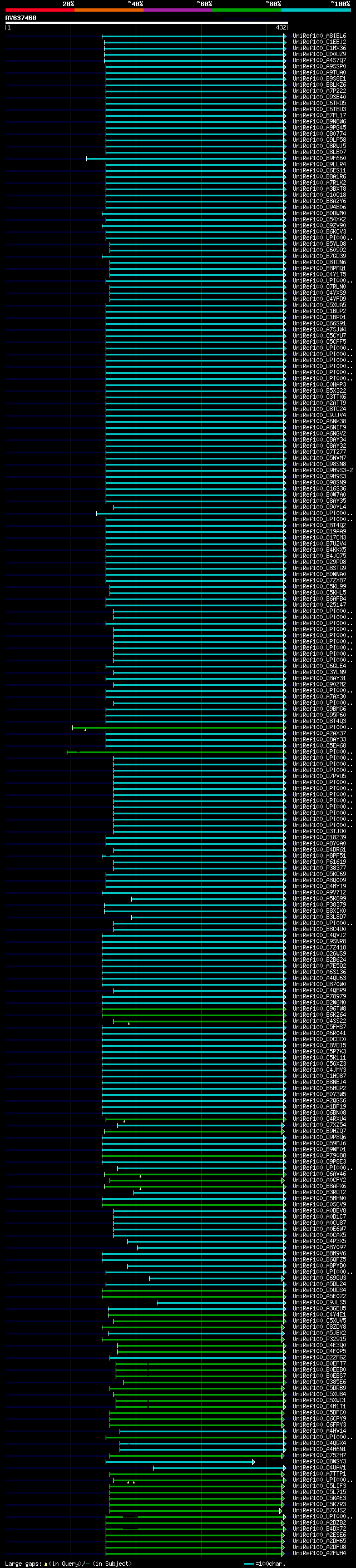The height and width of the screenshot is (1568, 356).
Task: Select hit label UniRef100_P38377
Action: pyautogui.click(x=319, y=868)
